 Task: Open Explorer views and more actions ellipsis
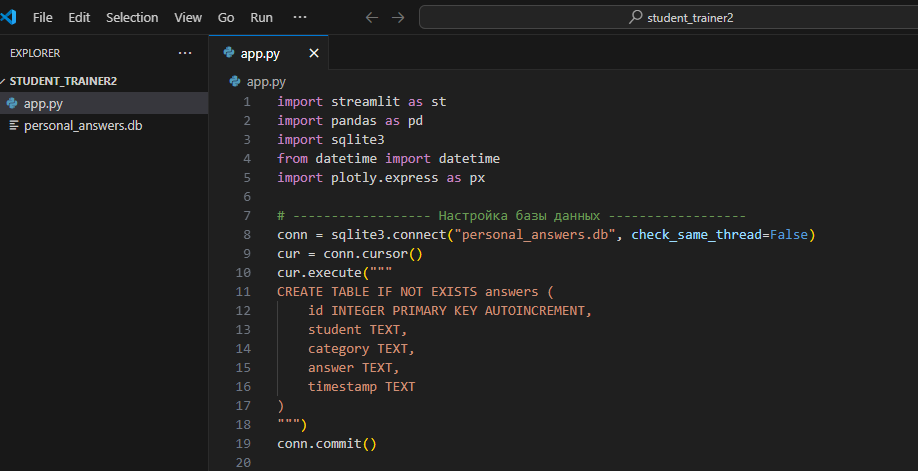click(184, 53)
